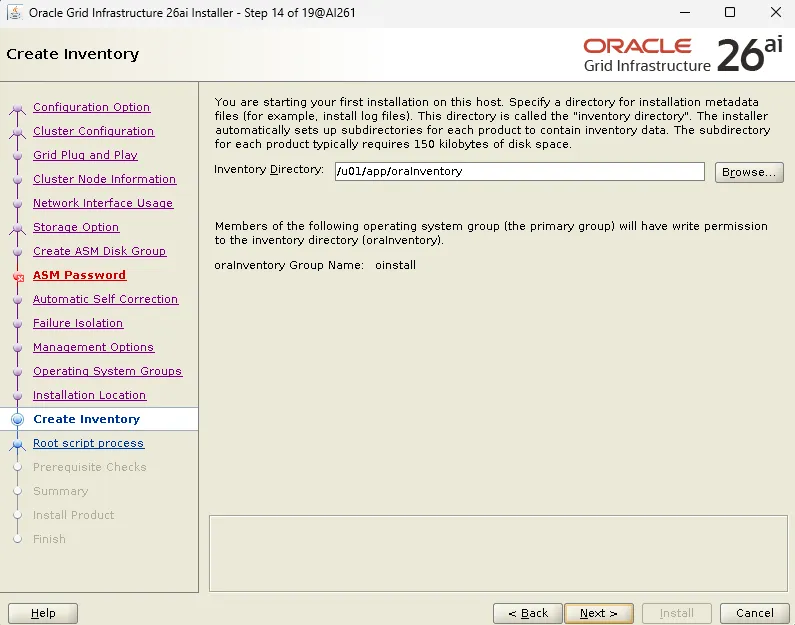795x625 pixels.
Task: Click the oinstall group name text
Action: pos(395,265)
